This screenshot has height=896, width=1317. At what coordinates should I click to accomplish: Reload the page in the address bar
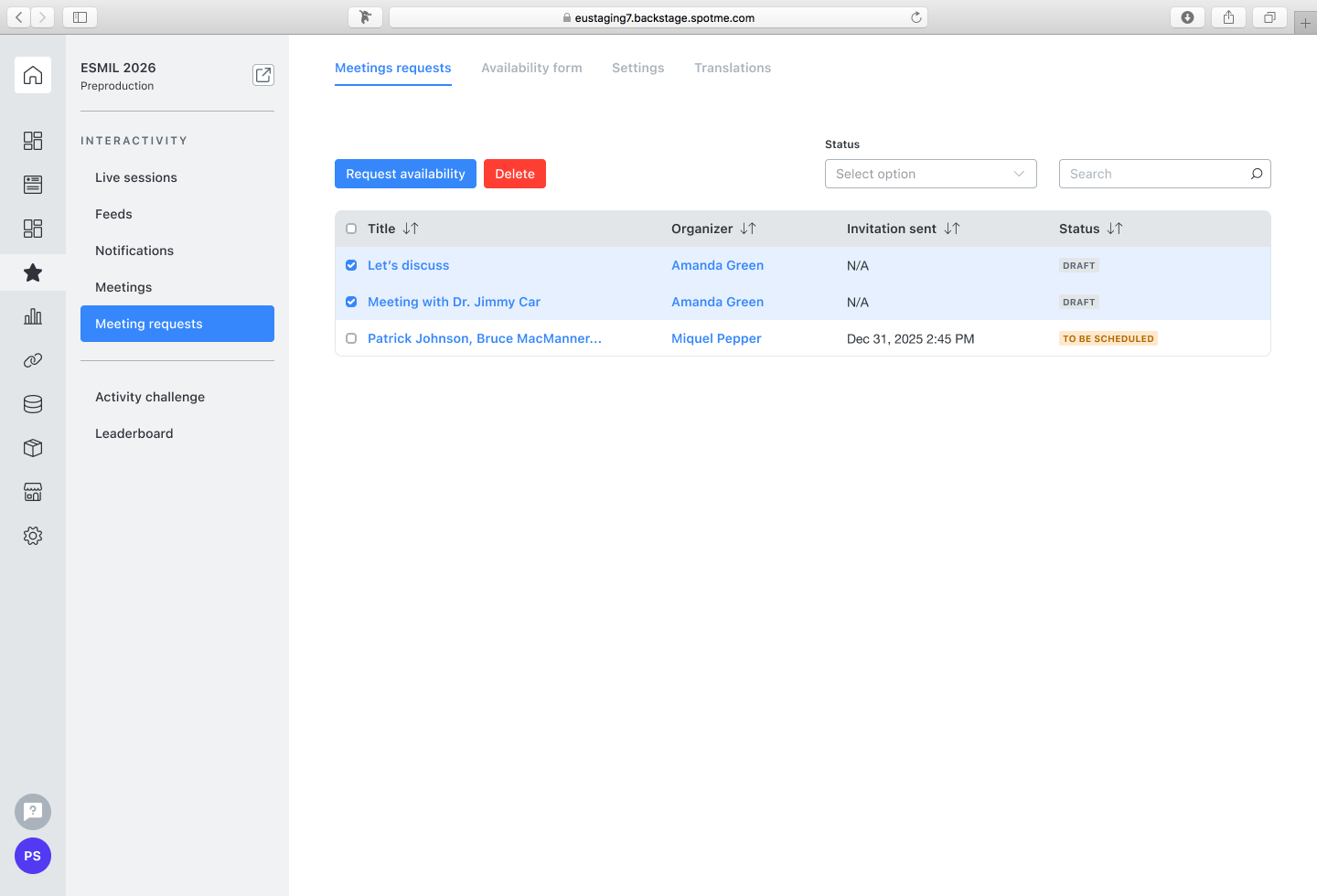(x=916, y=17)
